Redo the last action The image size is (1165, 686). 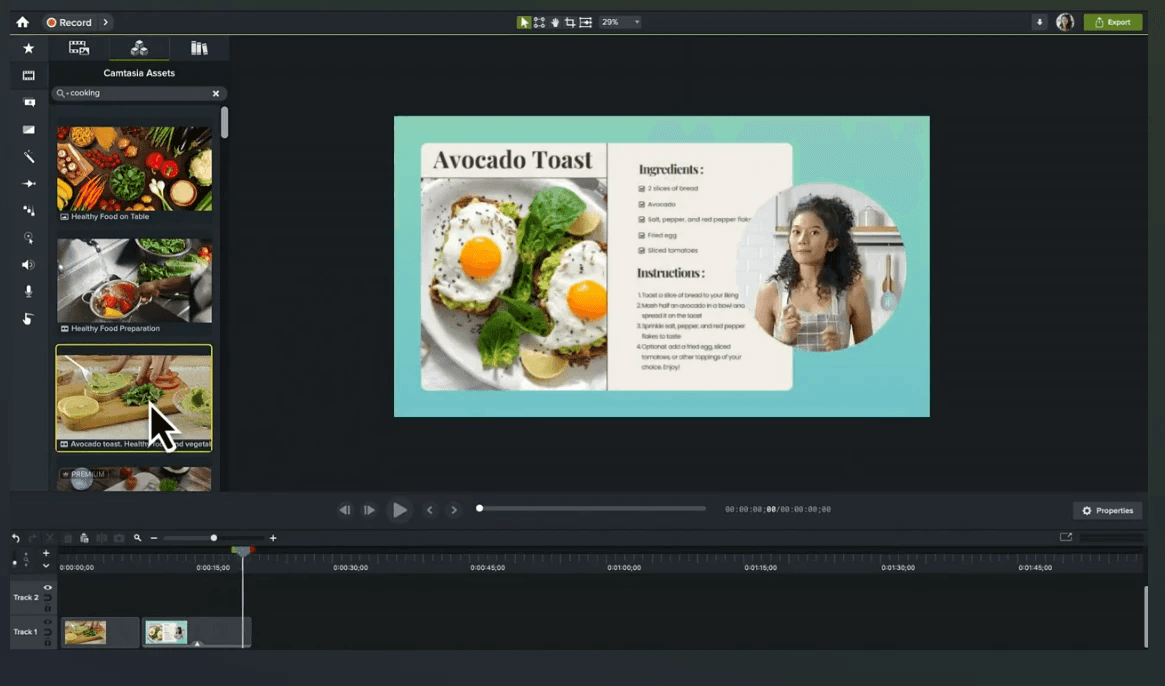coord(33,538)
